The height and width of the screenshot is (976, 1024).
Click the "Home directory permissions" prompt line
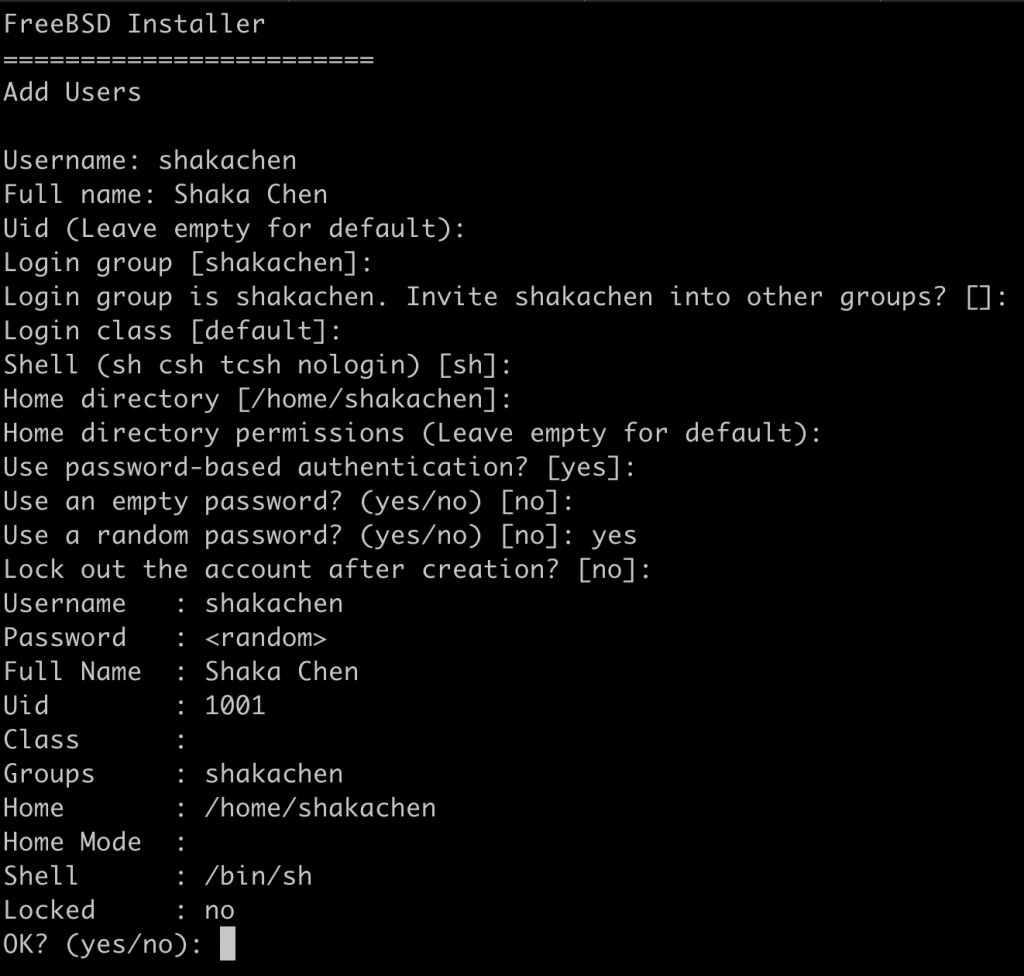tap(411, 433)
